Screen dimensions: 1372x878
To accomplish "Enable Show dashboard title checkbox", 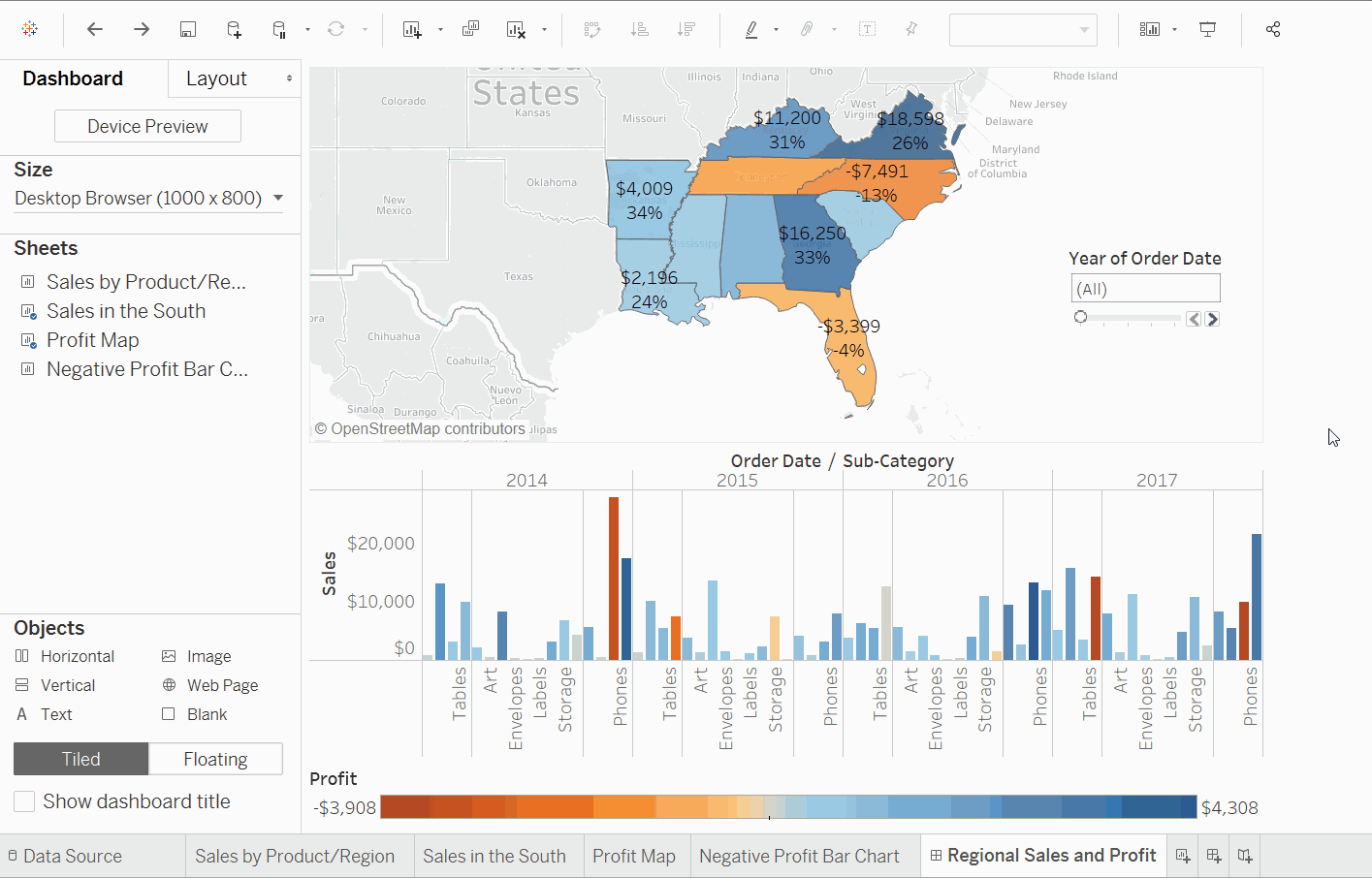I will [x=25, y=801].
